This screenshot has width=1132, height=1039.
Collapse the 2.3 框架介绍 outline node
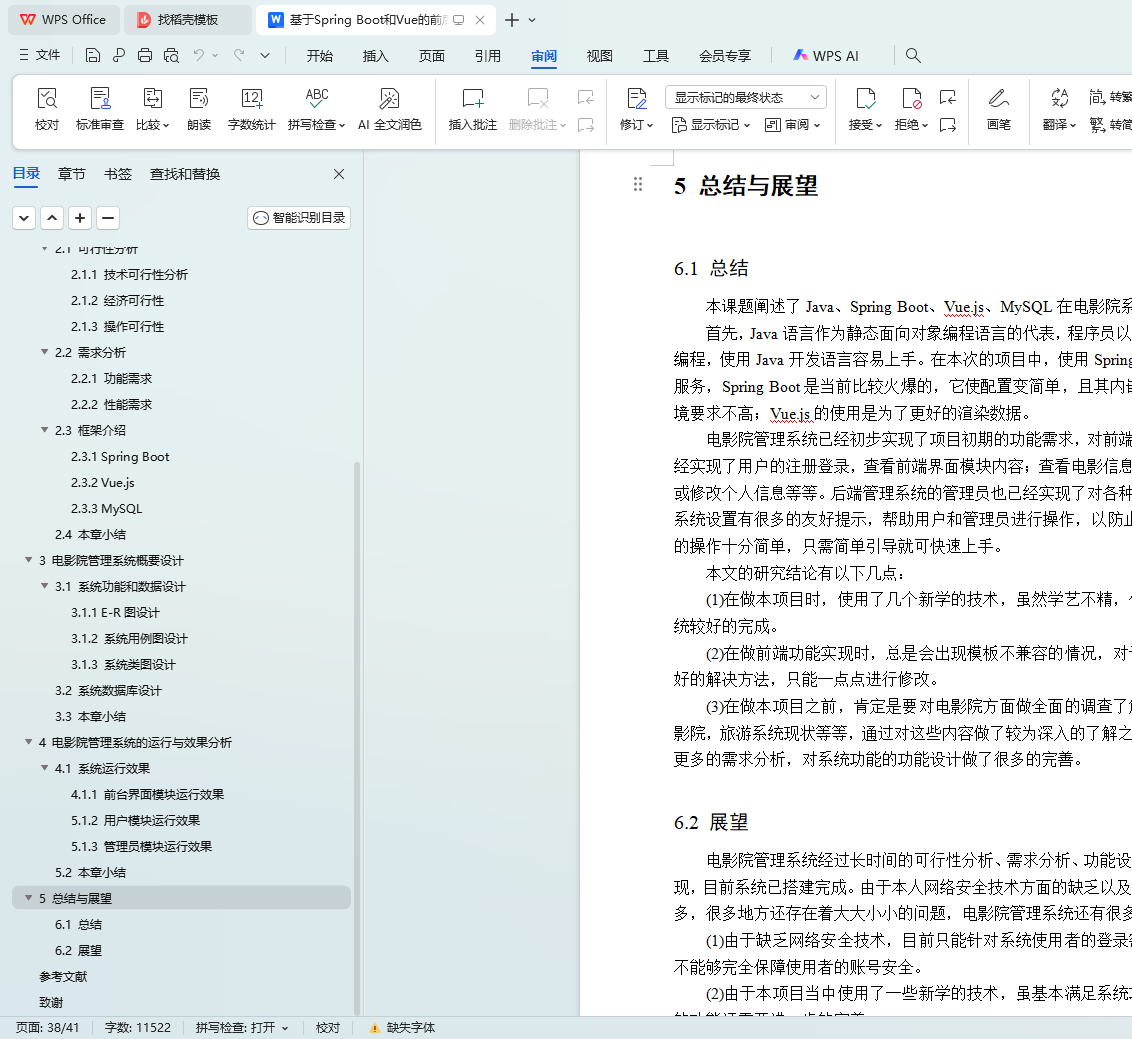point(45,430)
